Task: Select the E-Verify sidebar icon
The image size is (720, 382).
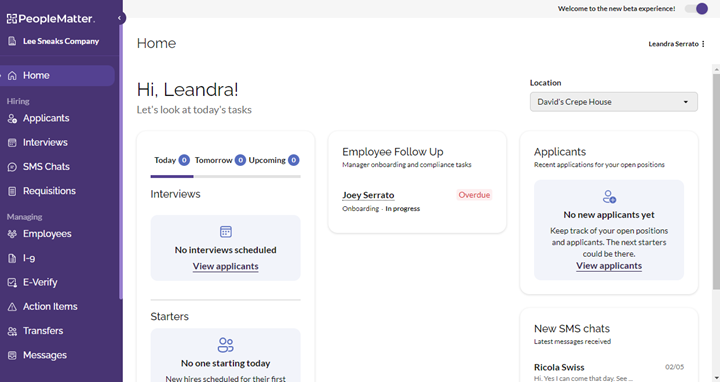Action: 12,283
